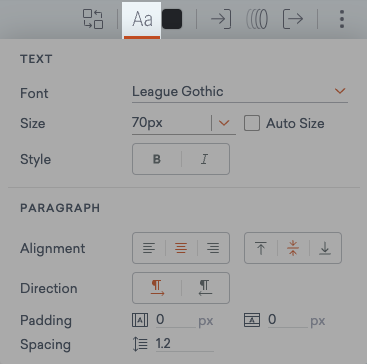Select center horizontal alignment
The height and width of the screenshot is (364, 367).
tap(181, 248)
